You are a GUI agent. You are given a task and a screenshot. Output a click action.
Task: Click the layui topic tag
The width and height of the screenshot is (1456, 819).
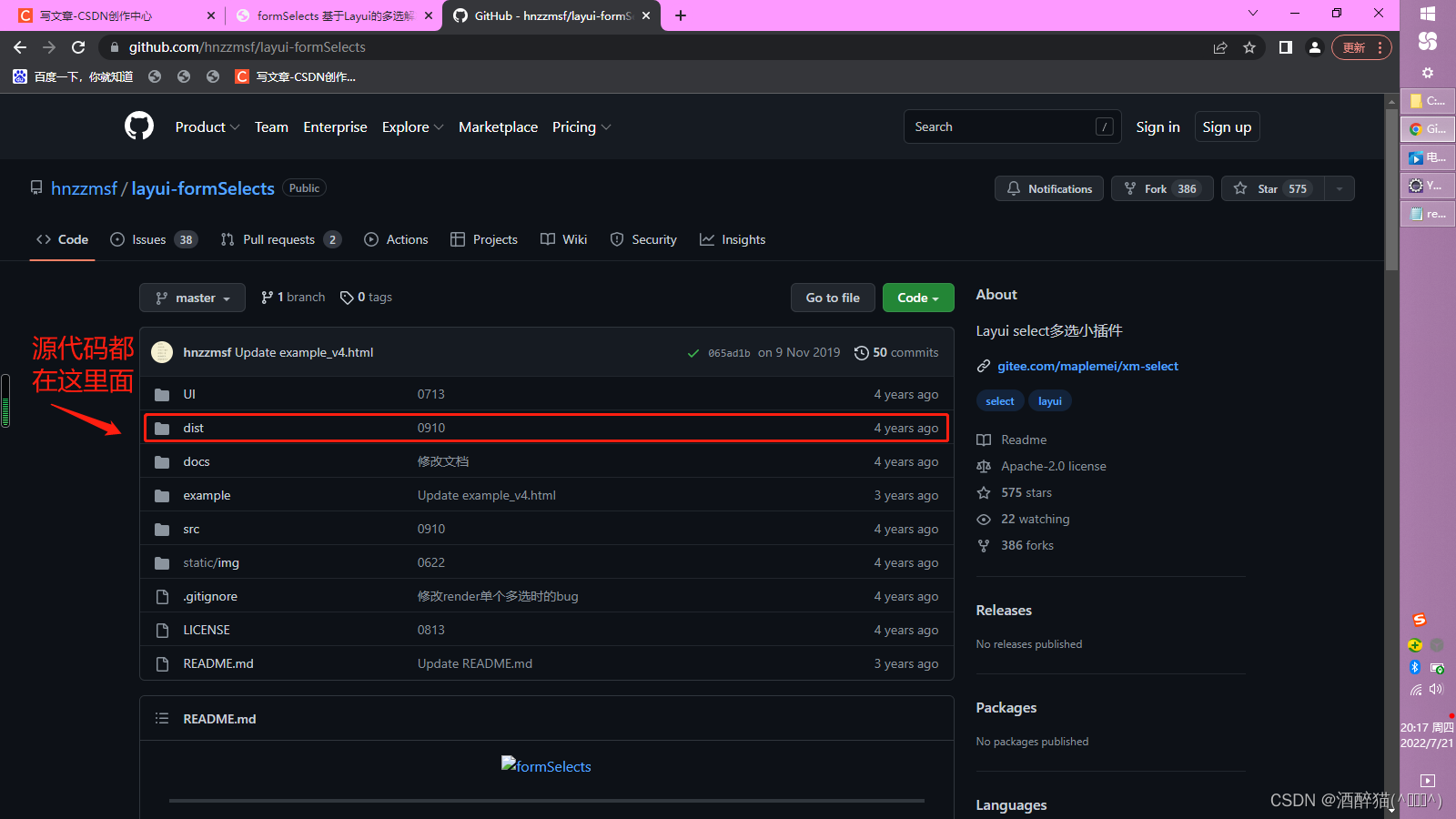1049,401
